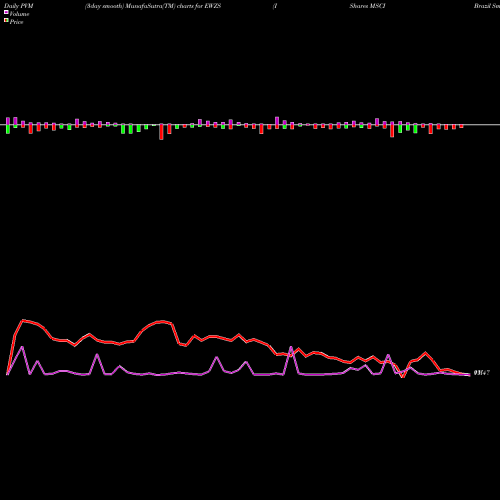Image resolution: width=500 pixels, height=500 pixels.
Task: Click the magenta Volume legend swatch
Action: click(x=6, y=12)
